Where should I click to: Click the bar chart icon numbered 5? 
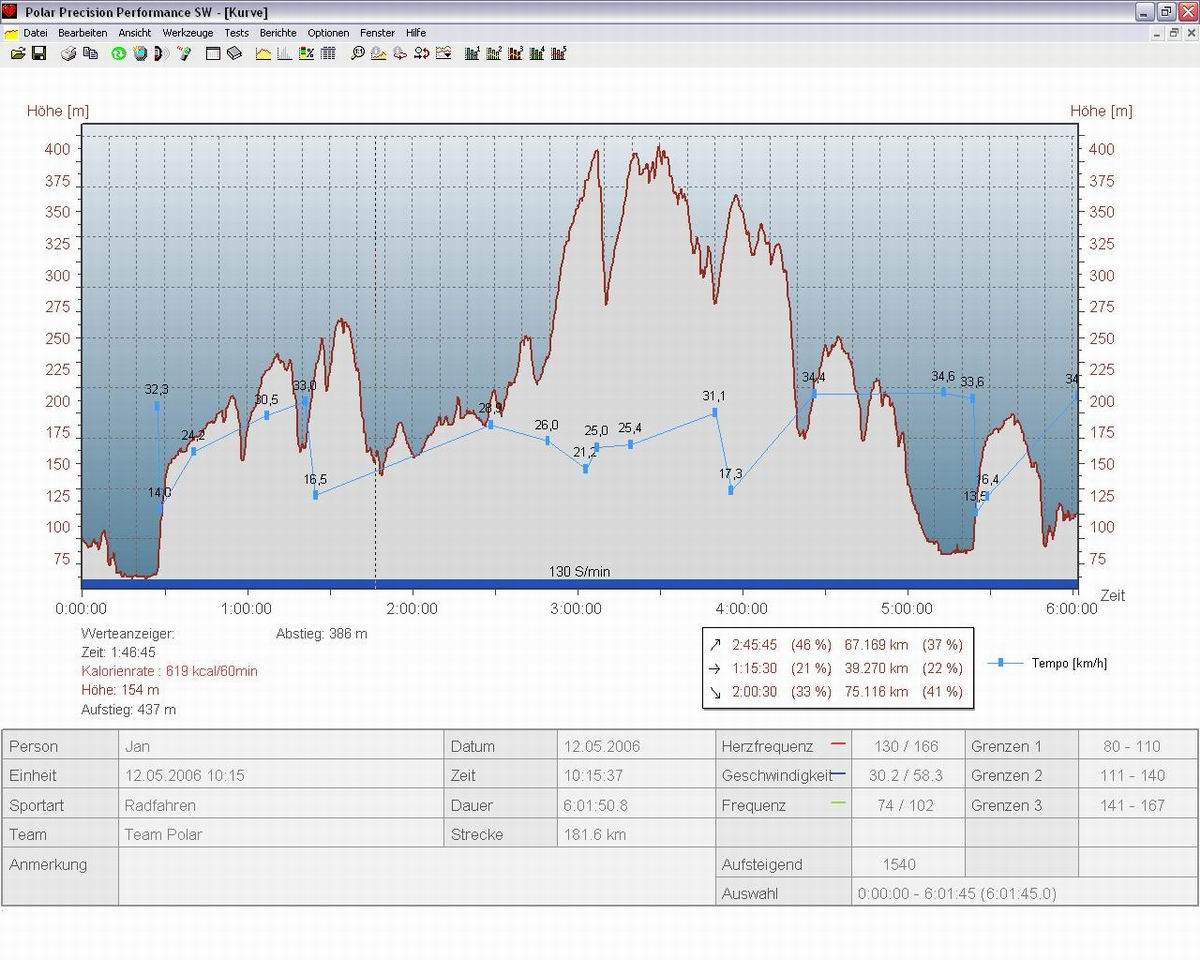point(559,53)
